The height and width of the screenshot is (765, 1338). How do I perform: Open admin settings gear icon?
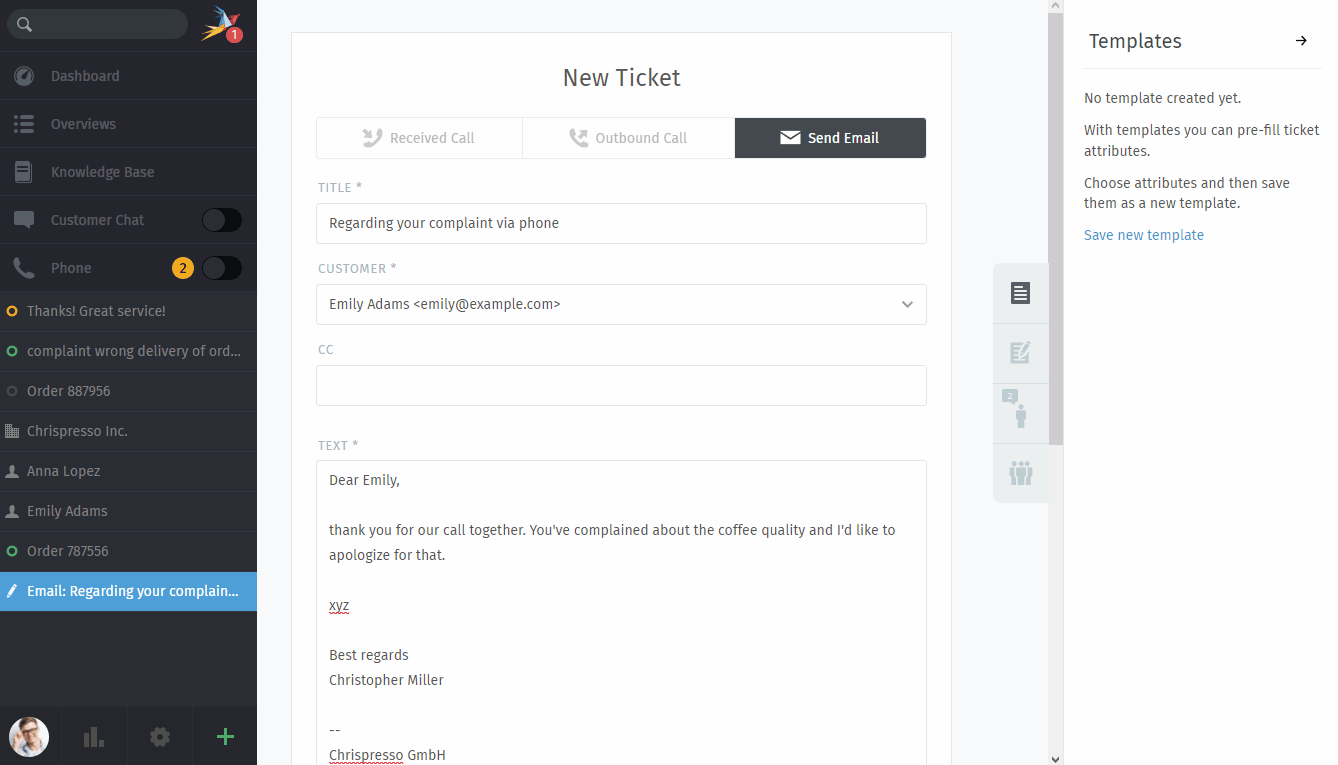160,737
